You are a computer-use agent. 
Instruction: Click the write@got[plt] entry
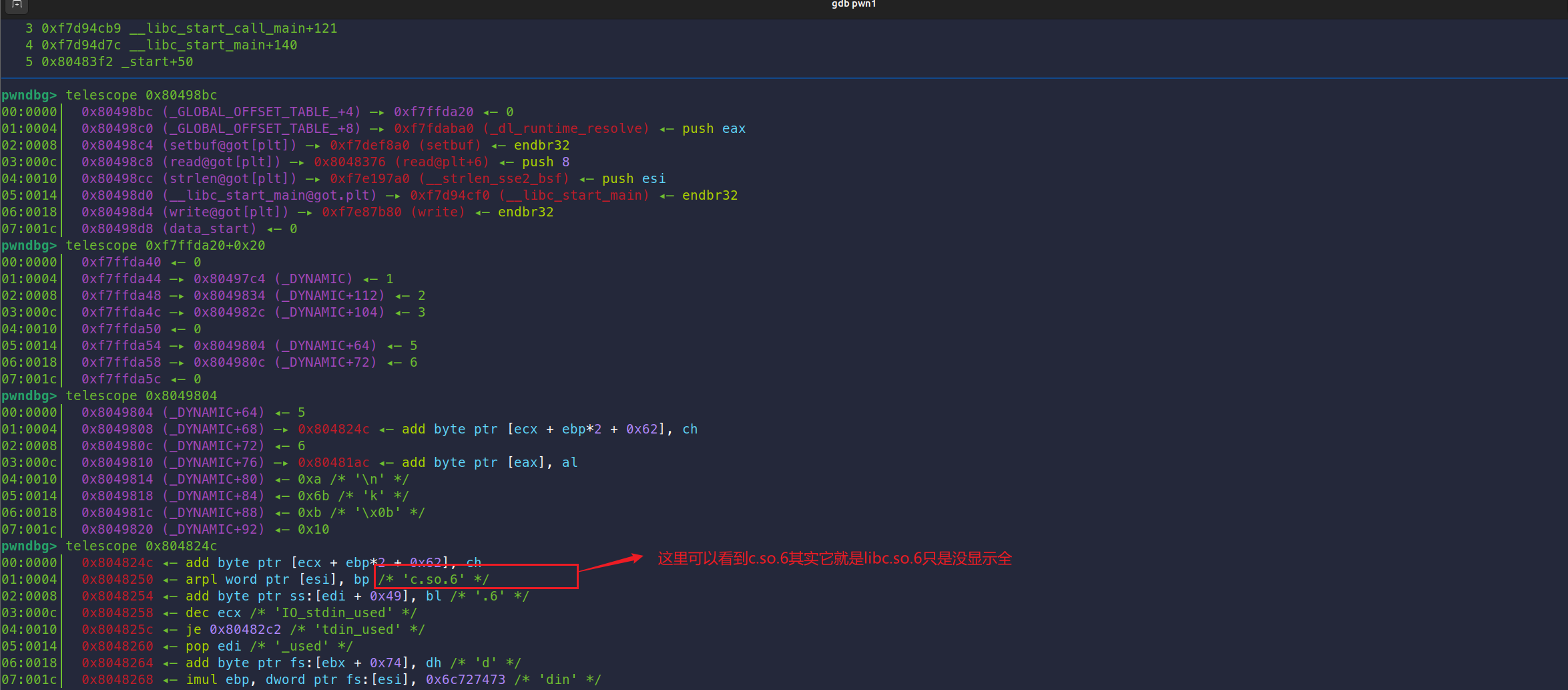tap(226, 212)
